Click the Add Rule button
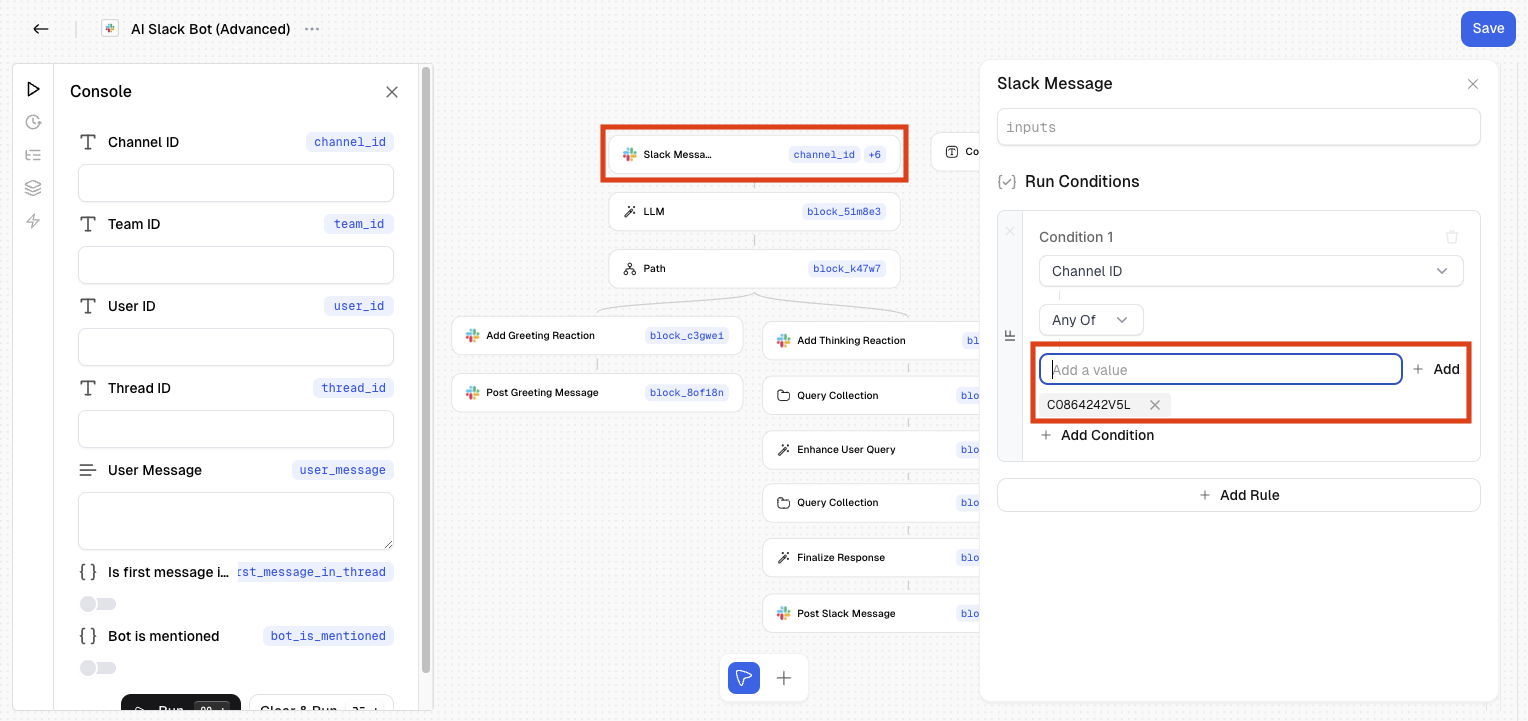1528x721 pixels. click(x=1238, y=495)
